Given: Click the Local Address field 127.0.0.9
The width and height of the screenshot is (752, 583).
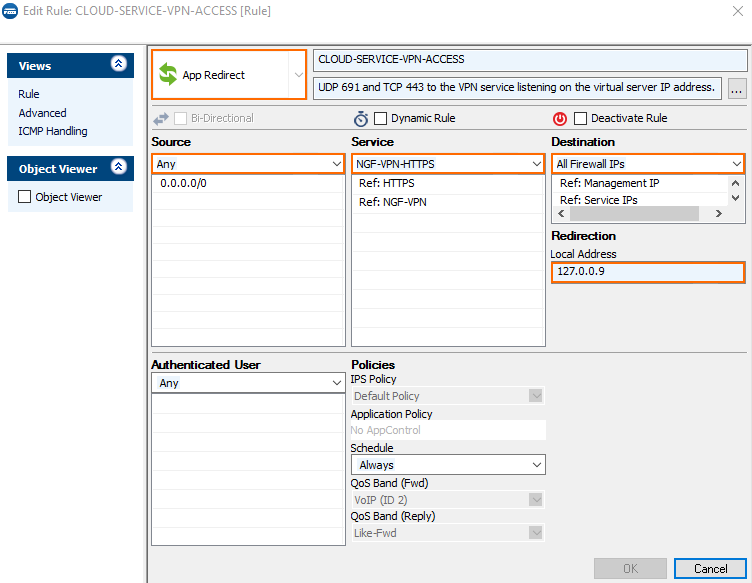Looking at the screenshot, I should pyautogui.click(x=648, y=272).
